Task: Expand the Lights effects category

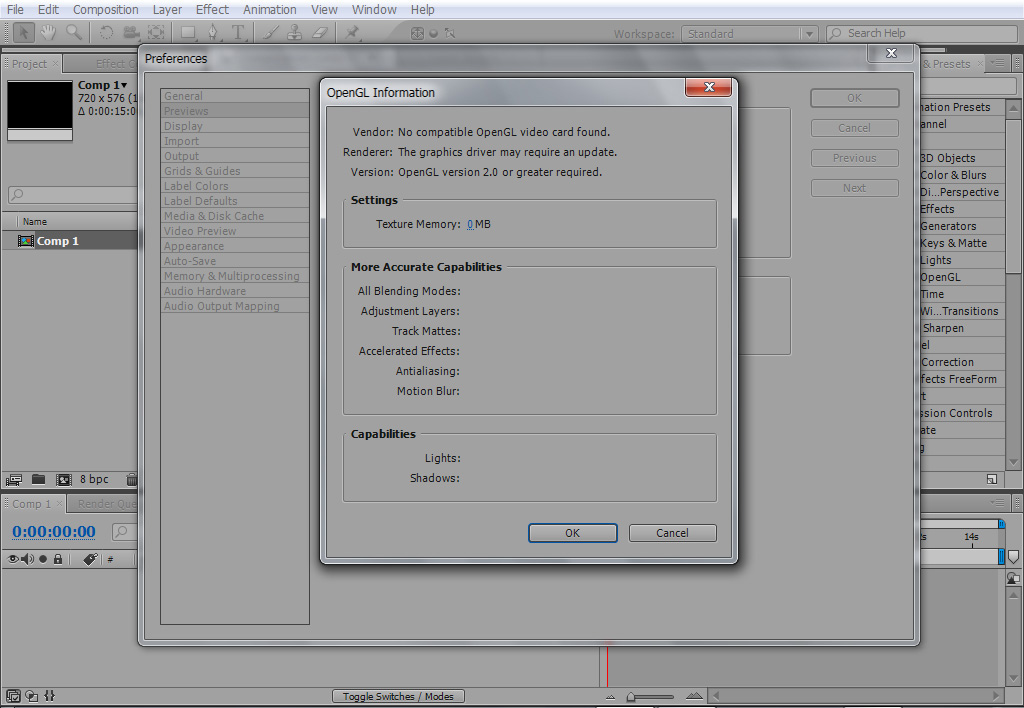Action: [935, 260]
